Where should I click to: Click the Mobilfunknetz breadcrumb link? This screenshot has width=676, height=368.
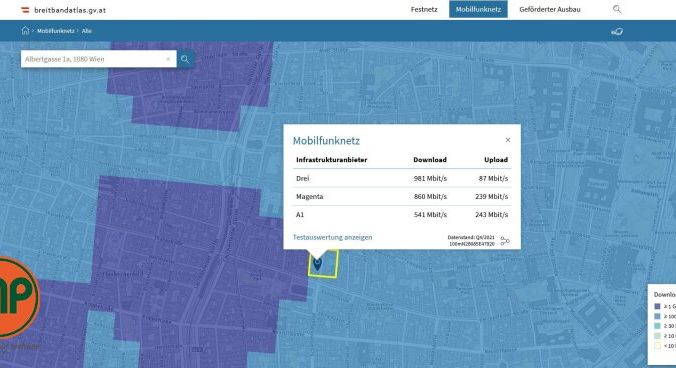click(x=56, y=31)
